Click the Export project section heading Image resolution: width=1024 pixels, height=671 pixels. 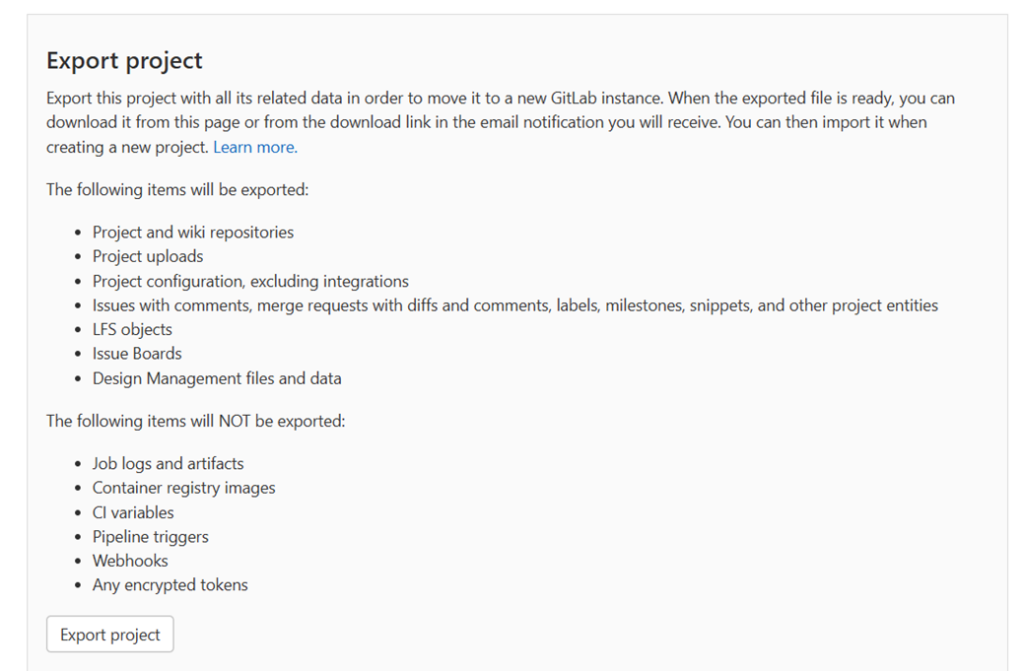click(x=124, y=61)
